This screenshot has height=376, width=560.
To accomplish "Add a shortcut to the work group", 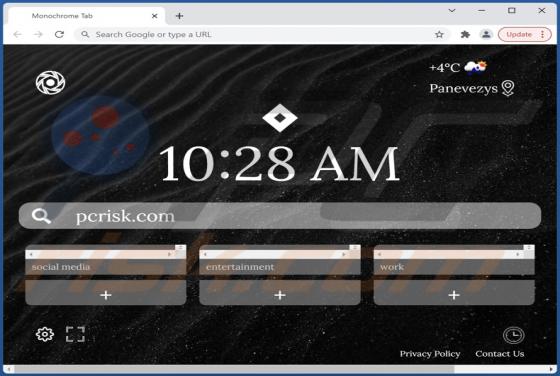I will [x=454, y=295].
